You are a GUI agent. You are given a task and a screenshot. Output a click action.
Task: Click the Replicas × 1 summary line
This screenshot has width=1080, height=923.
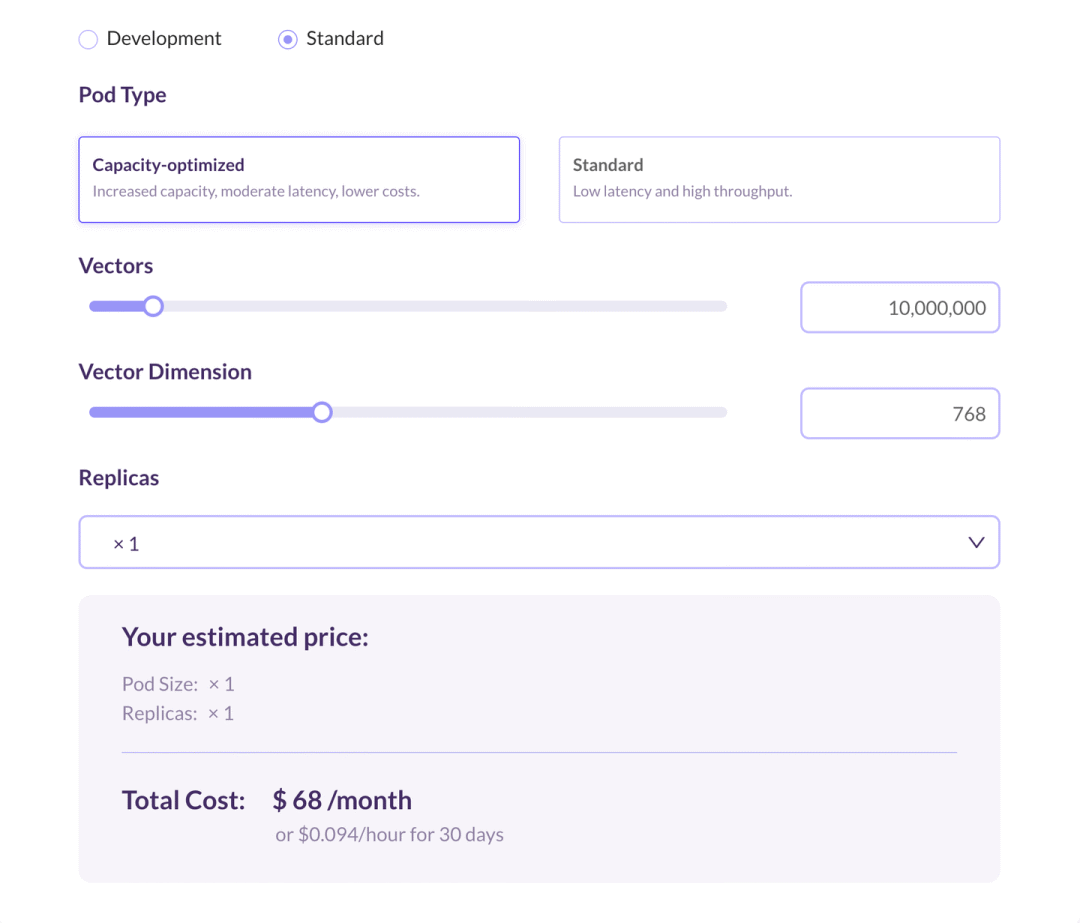(x=178, y=714)
